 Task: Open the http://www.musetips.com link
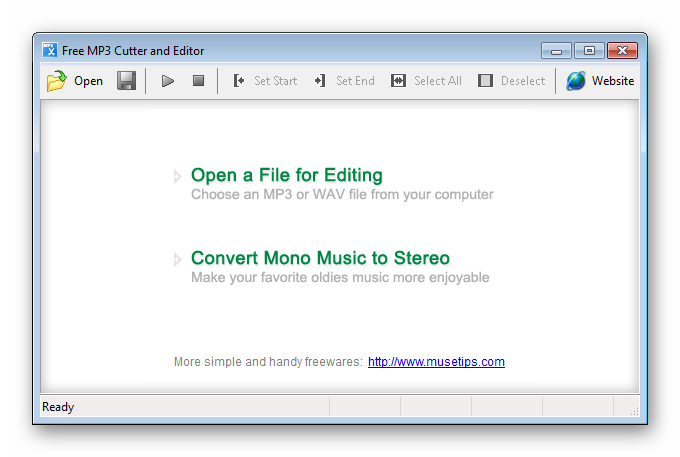pos(436,362)
